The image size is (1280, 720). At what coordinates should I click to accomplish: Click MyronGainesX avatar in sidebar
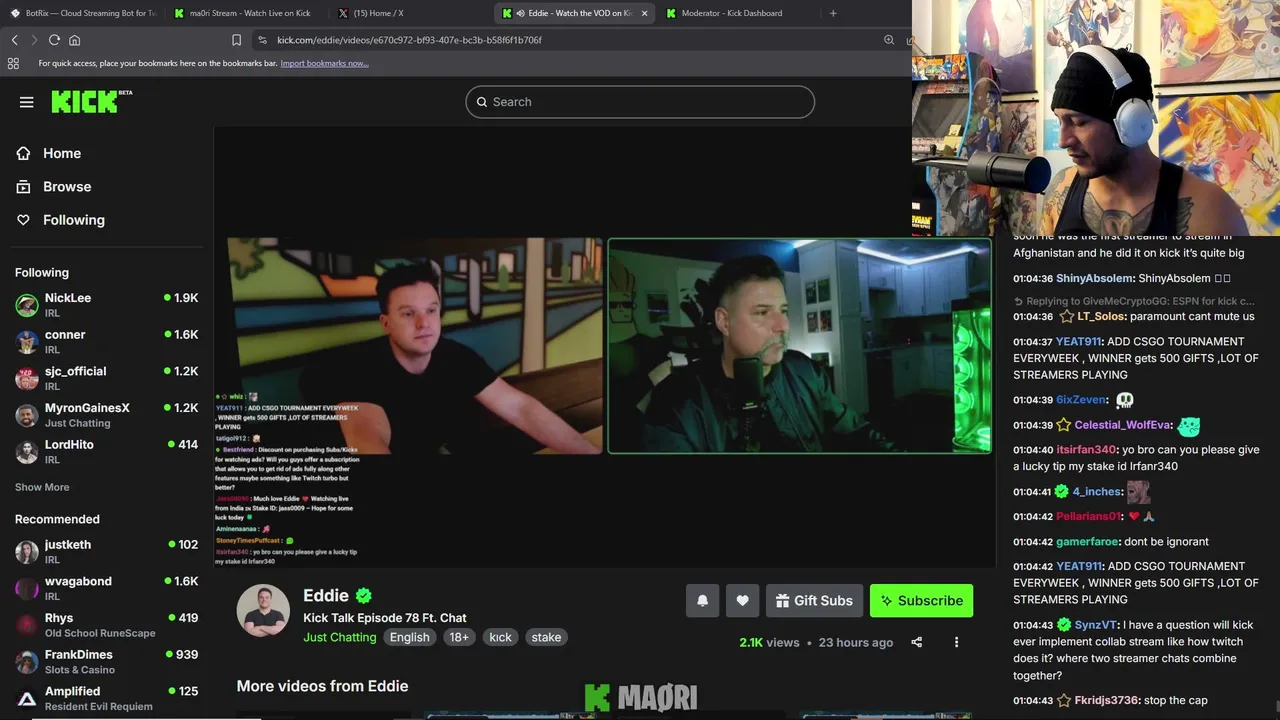click(x=27, y=415)
